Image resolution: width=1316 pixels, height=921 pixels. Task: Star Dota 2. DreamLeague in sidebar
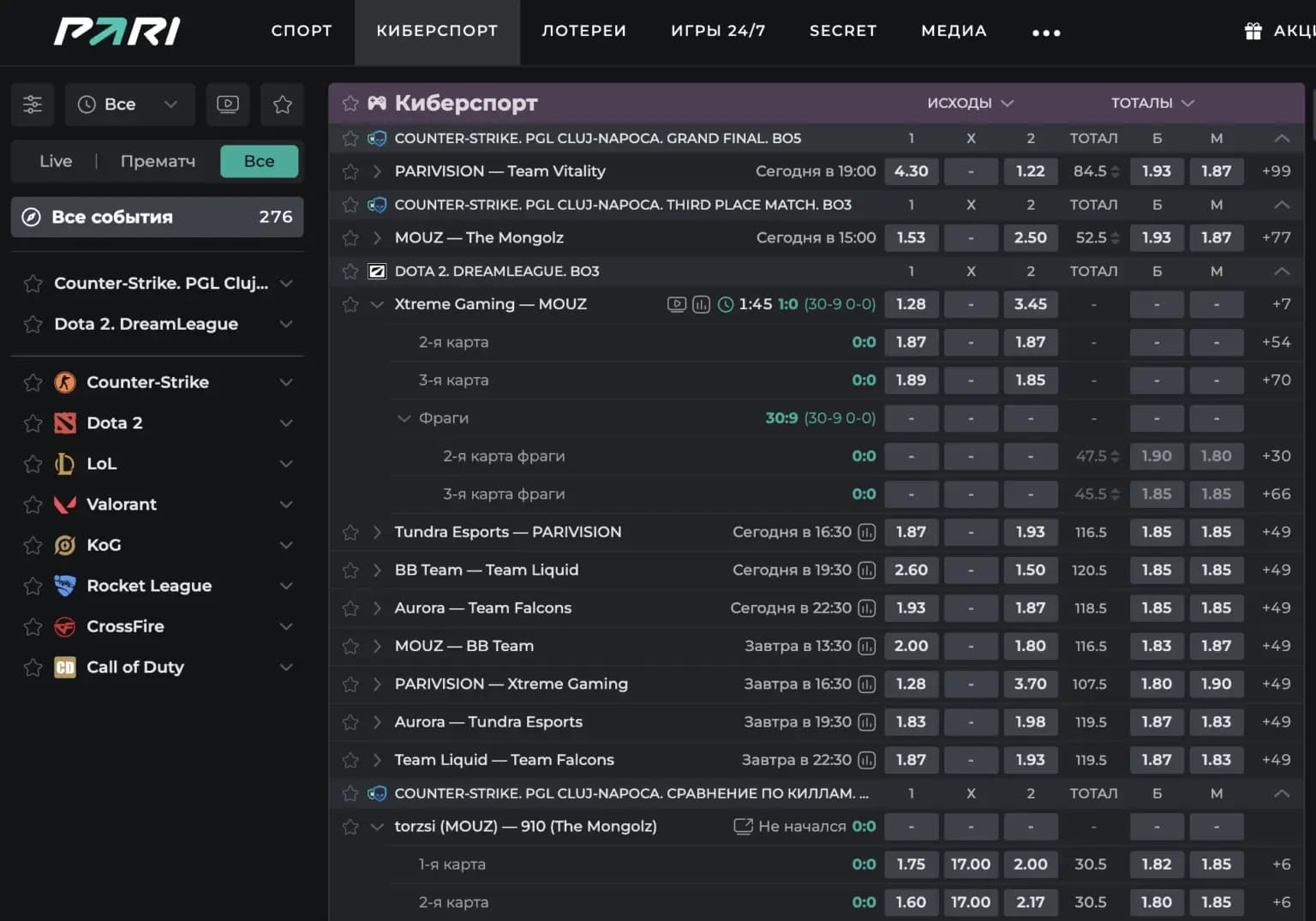(x=33, y=324)
